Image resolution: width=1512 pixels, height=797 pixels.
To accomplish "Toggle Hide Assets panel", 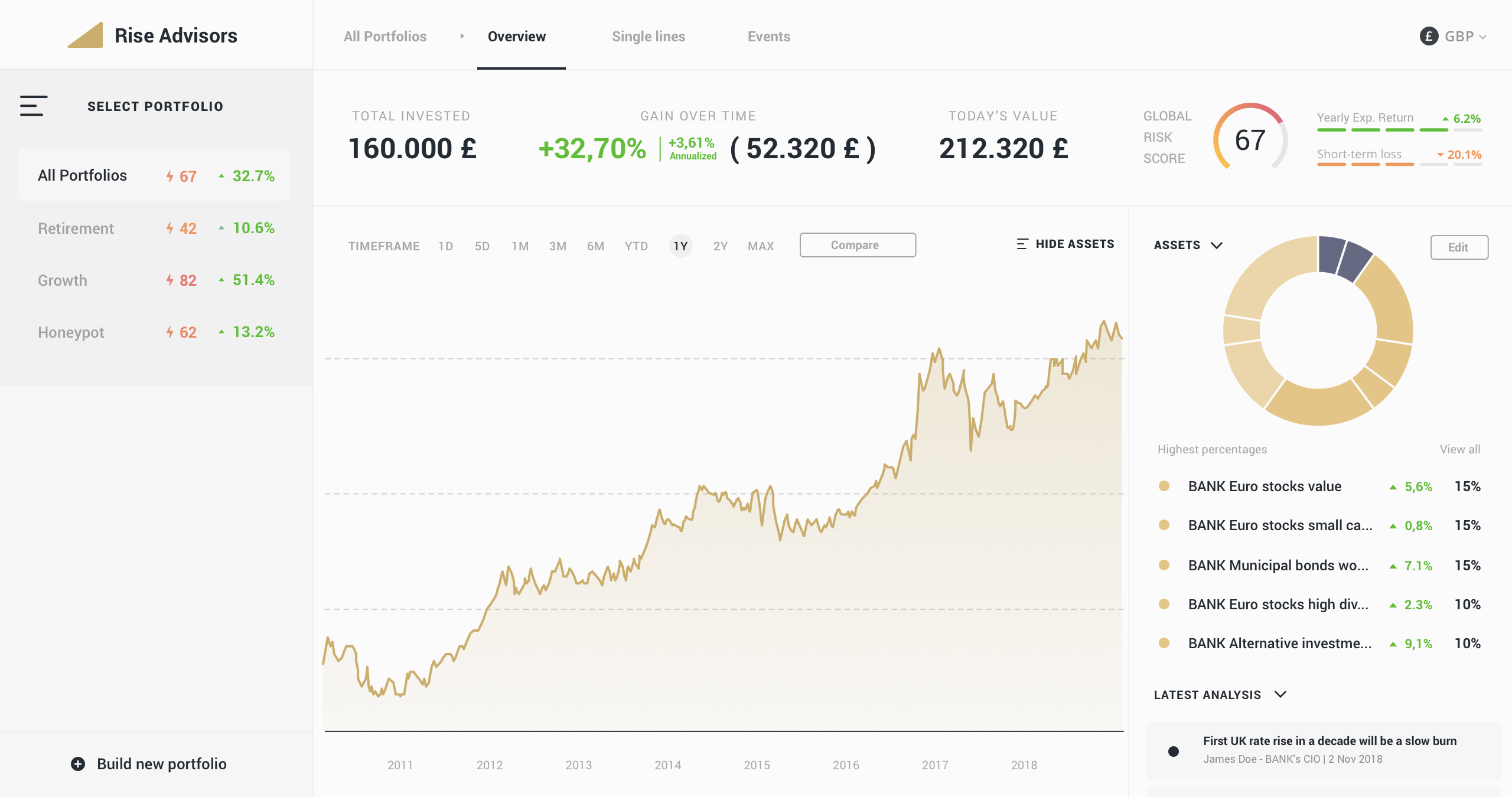I will pos(1074,244).
